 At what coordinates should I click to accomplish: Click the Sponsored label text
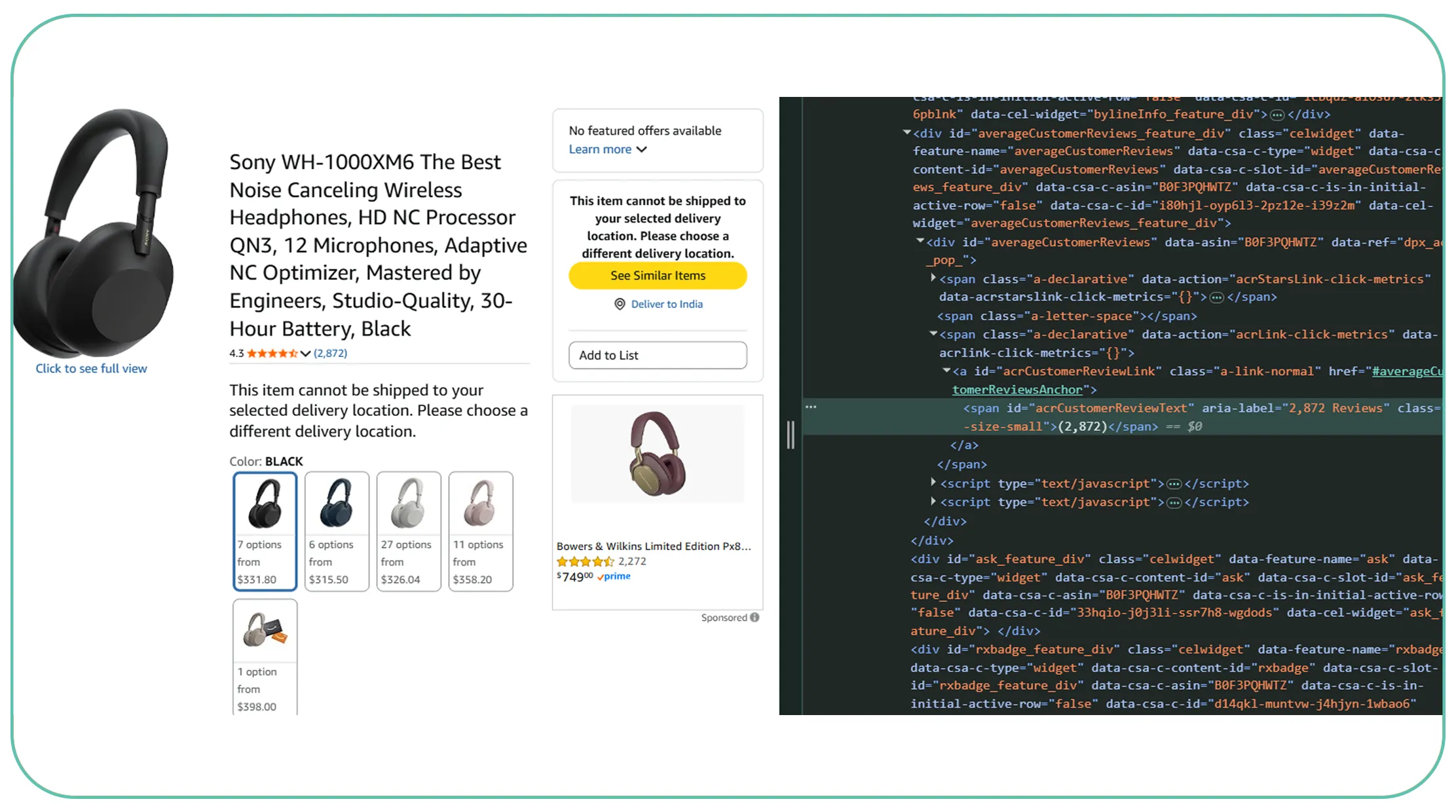click(x=724, y=618)
